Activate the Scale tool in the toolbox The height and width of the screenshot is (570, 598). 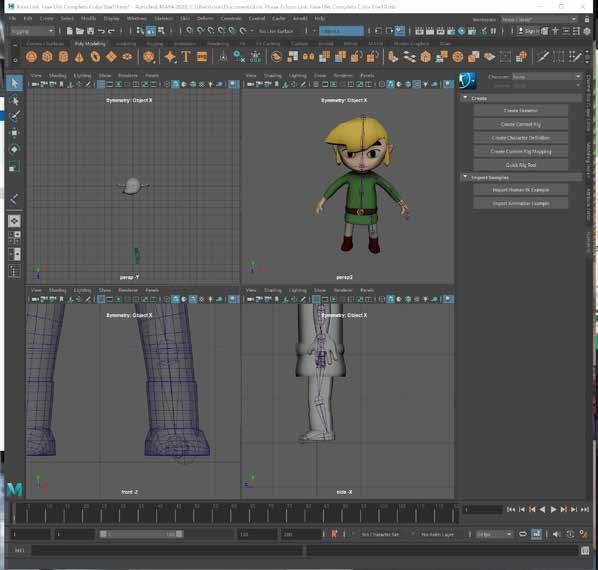14,166
